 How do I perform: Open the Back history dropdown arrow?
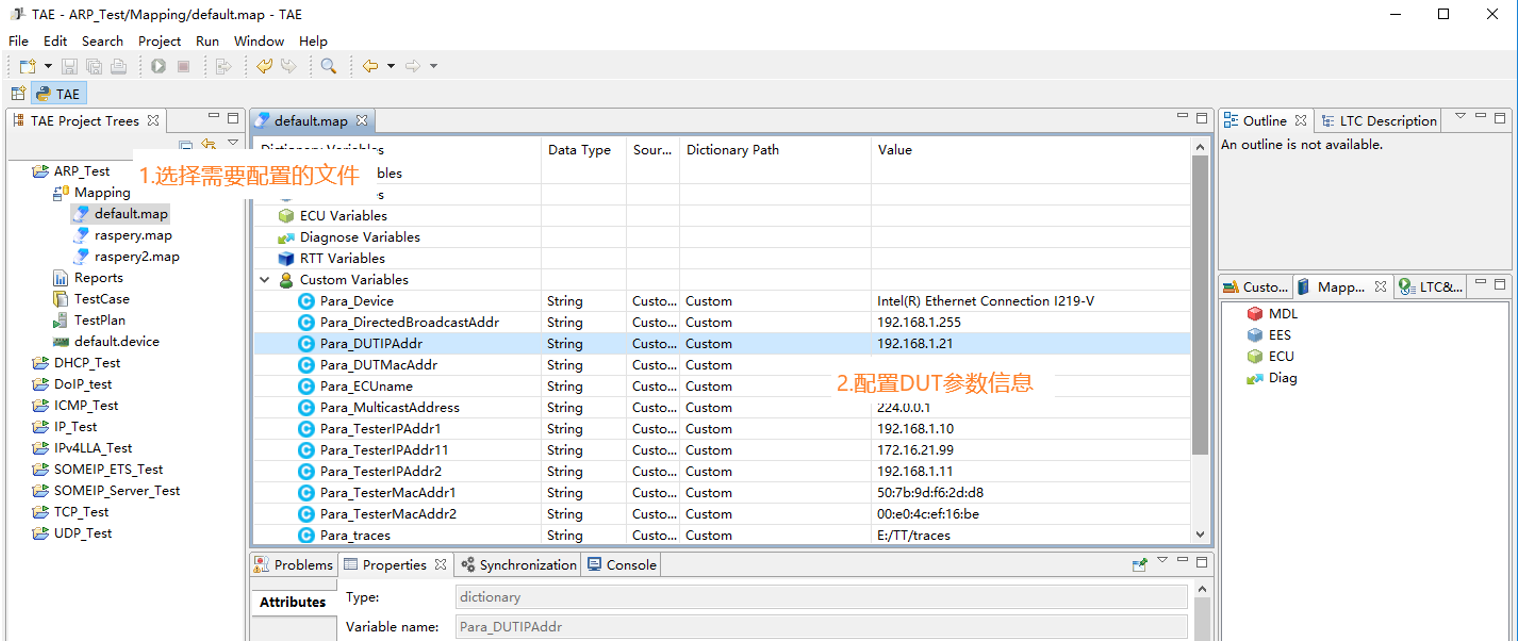pos(391,66)
